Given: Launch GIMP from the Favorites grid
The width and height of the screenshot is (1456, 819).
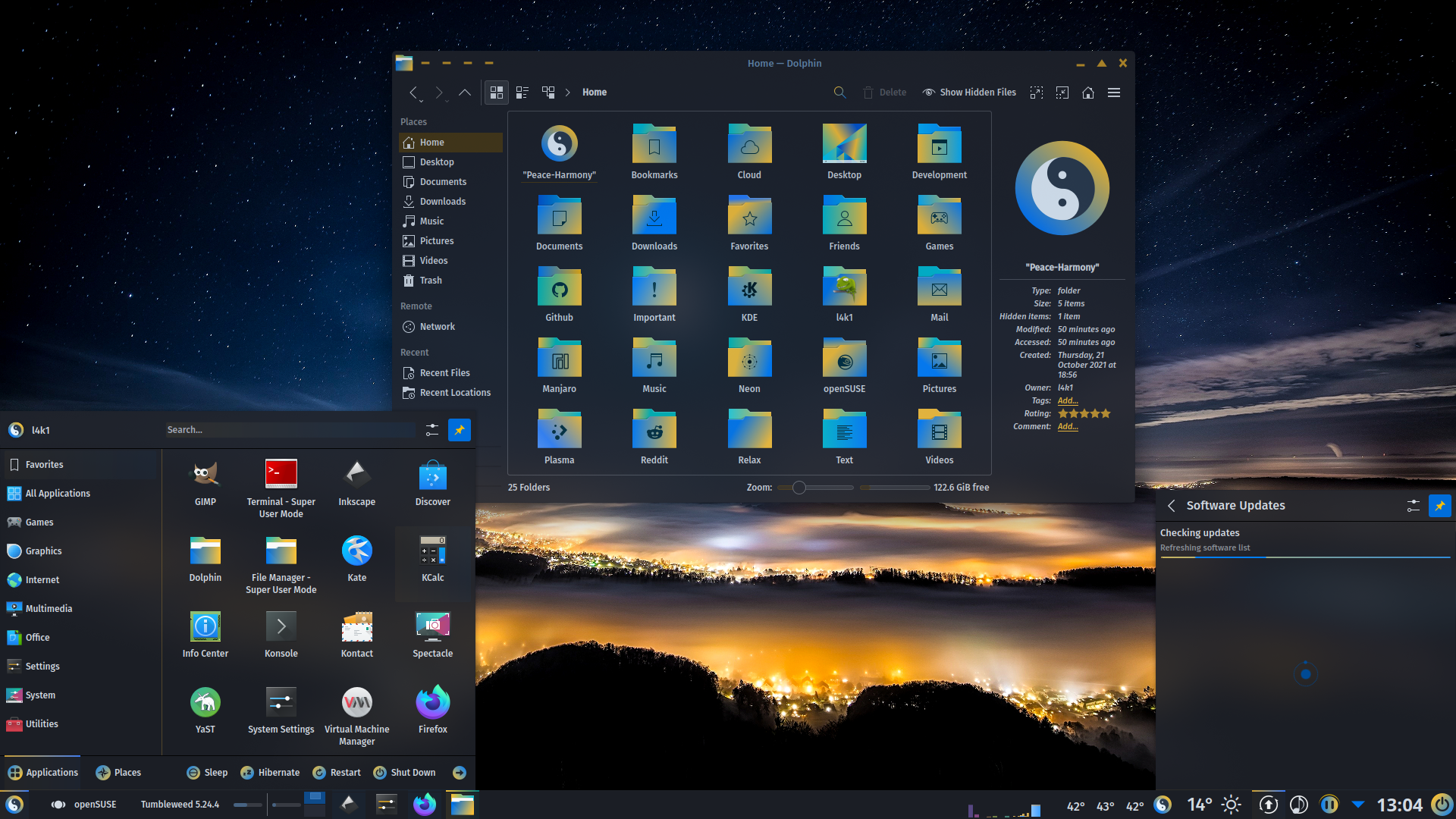Looking at the screenshot, I should coord(205,483).
